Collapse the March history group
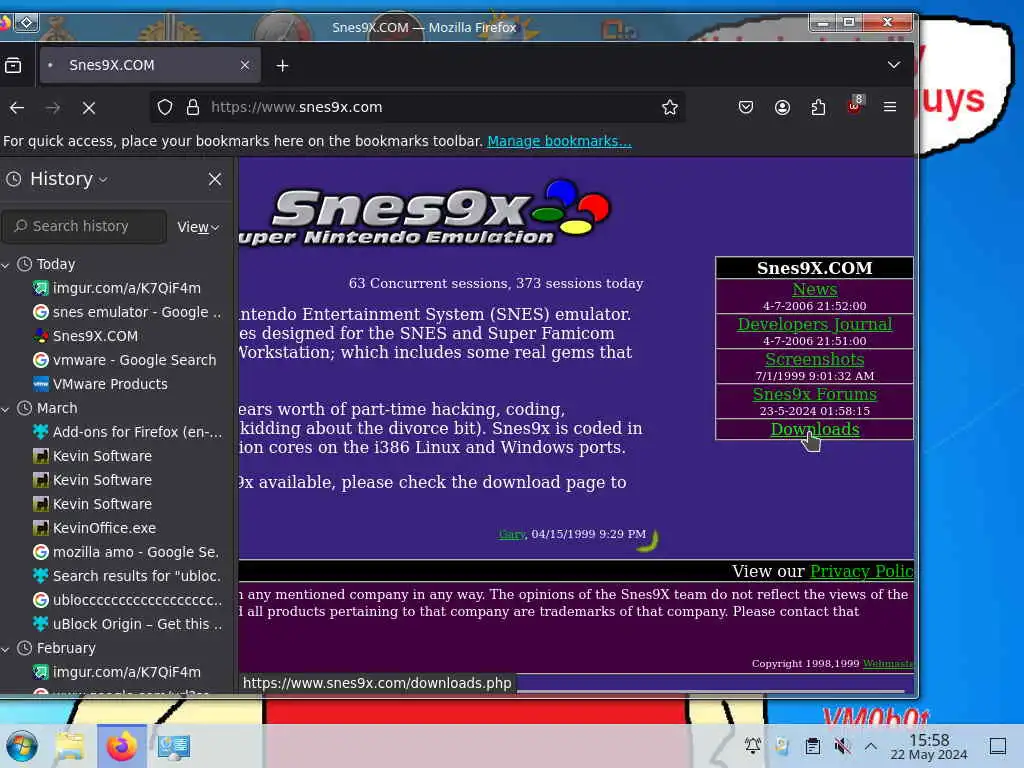Viewport: 1024px width, 768px height. pyautogui.click(x=5, y=409)
